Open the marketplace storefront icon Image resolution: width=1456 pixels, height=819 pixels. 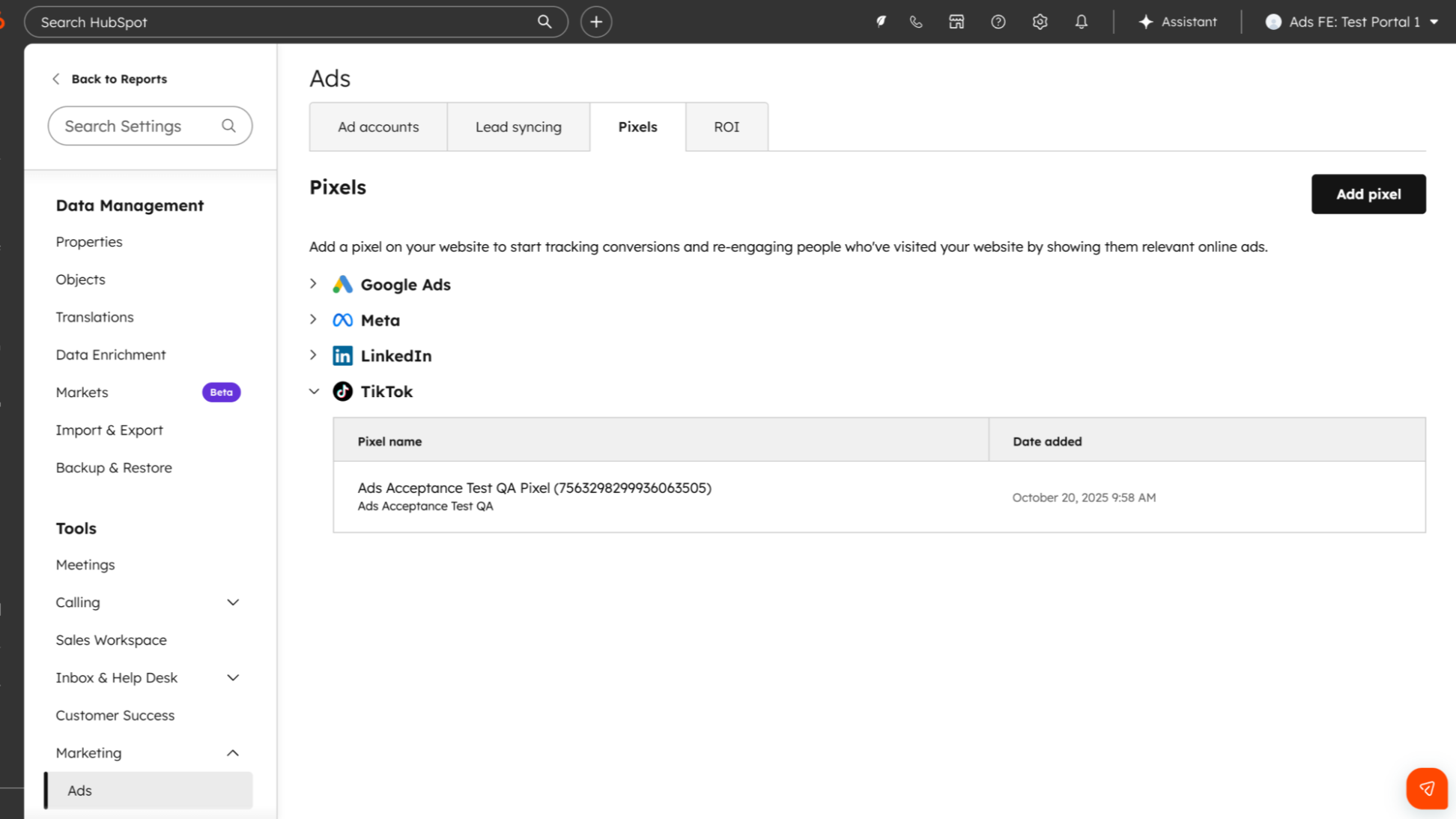(956, 22)
